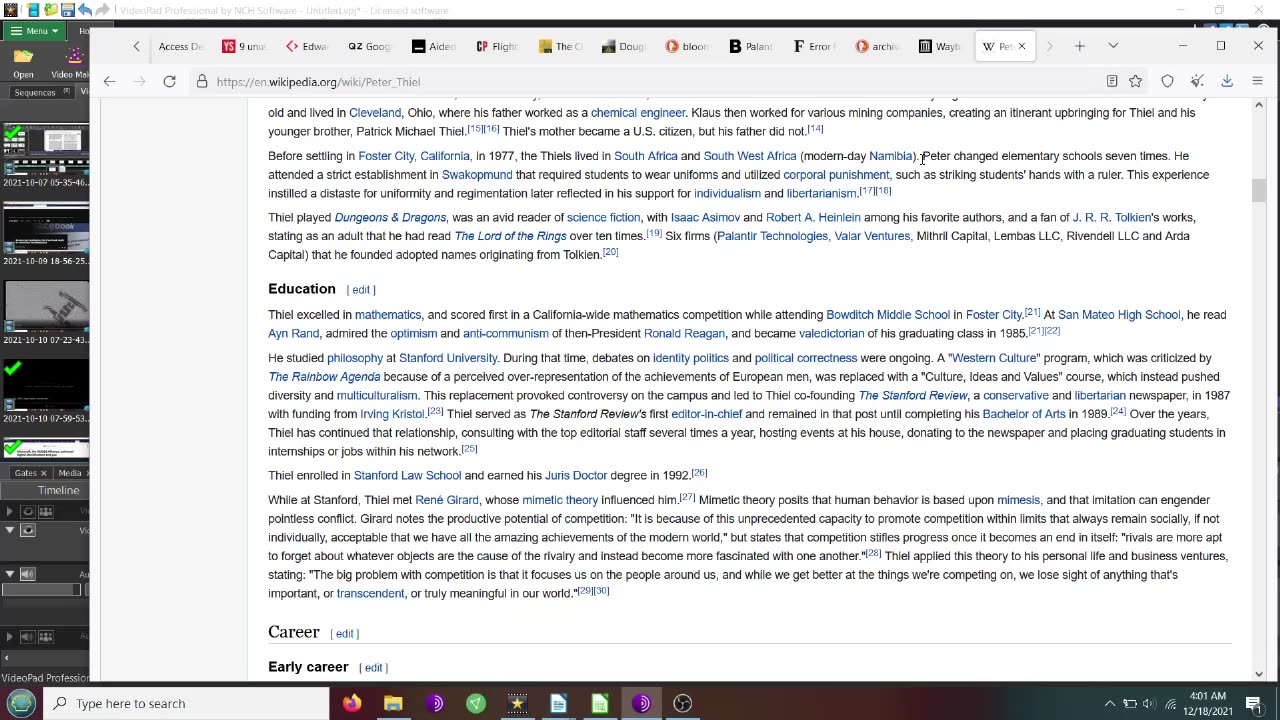Viewport: 1280px width, 720px height.
Task: Reload the Wikipedia page in the browser
Action: point(169,82)
